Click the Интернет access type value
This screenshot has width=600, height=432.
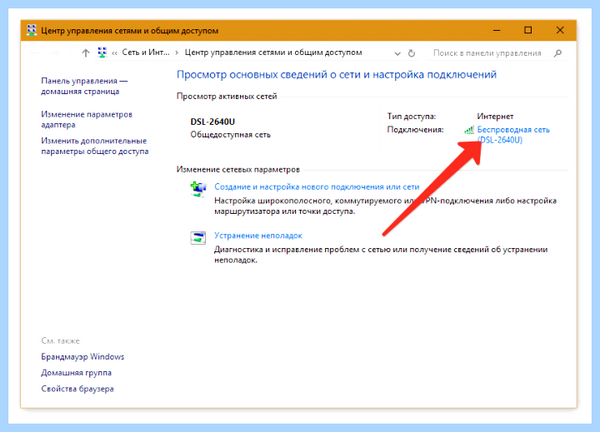495,116
